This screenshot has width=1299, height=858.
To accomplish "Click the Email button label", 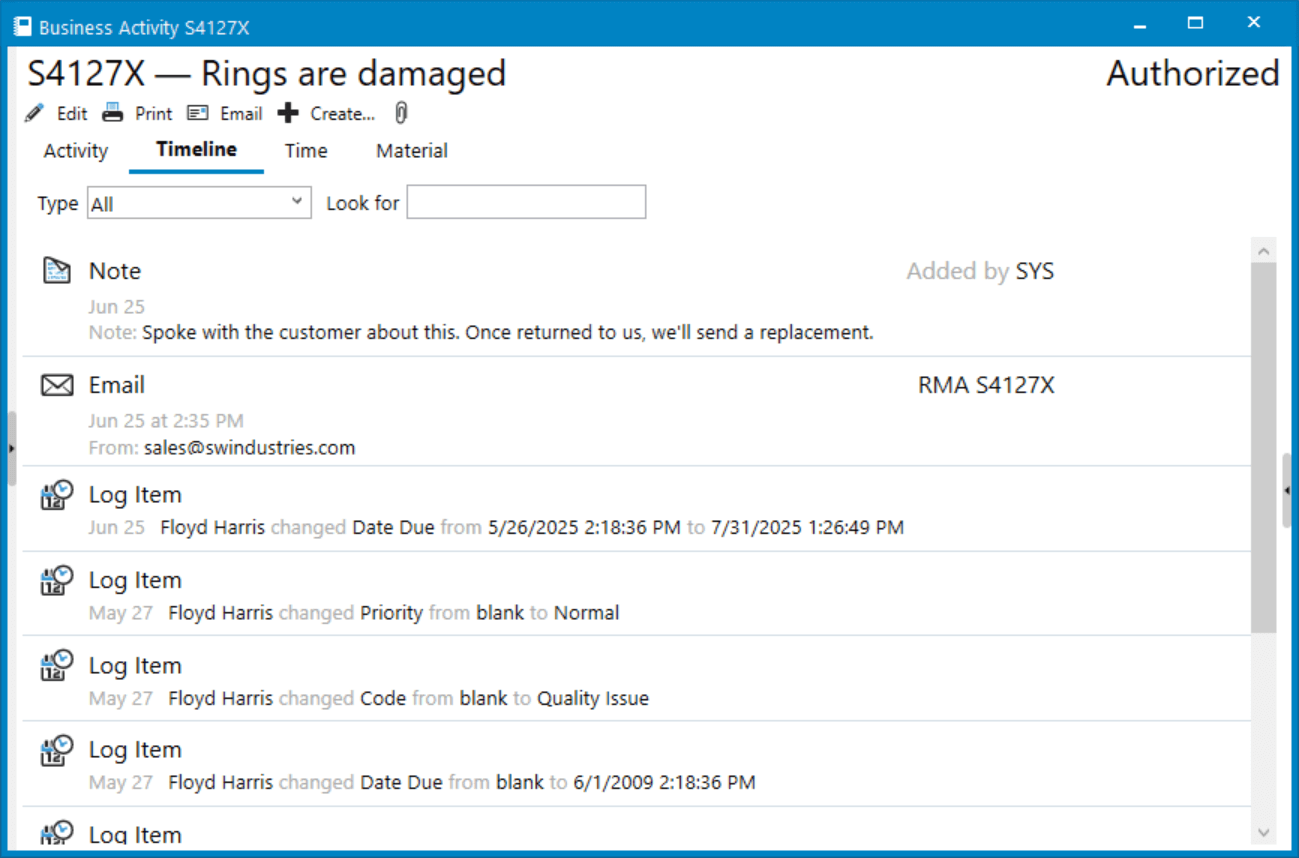I will (x=241, y=114).
